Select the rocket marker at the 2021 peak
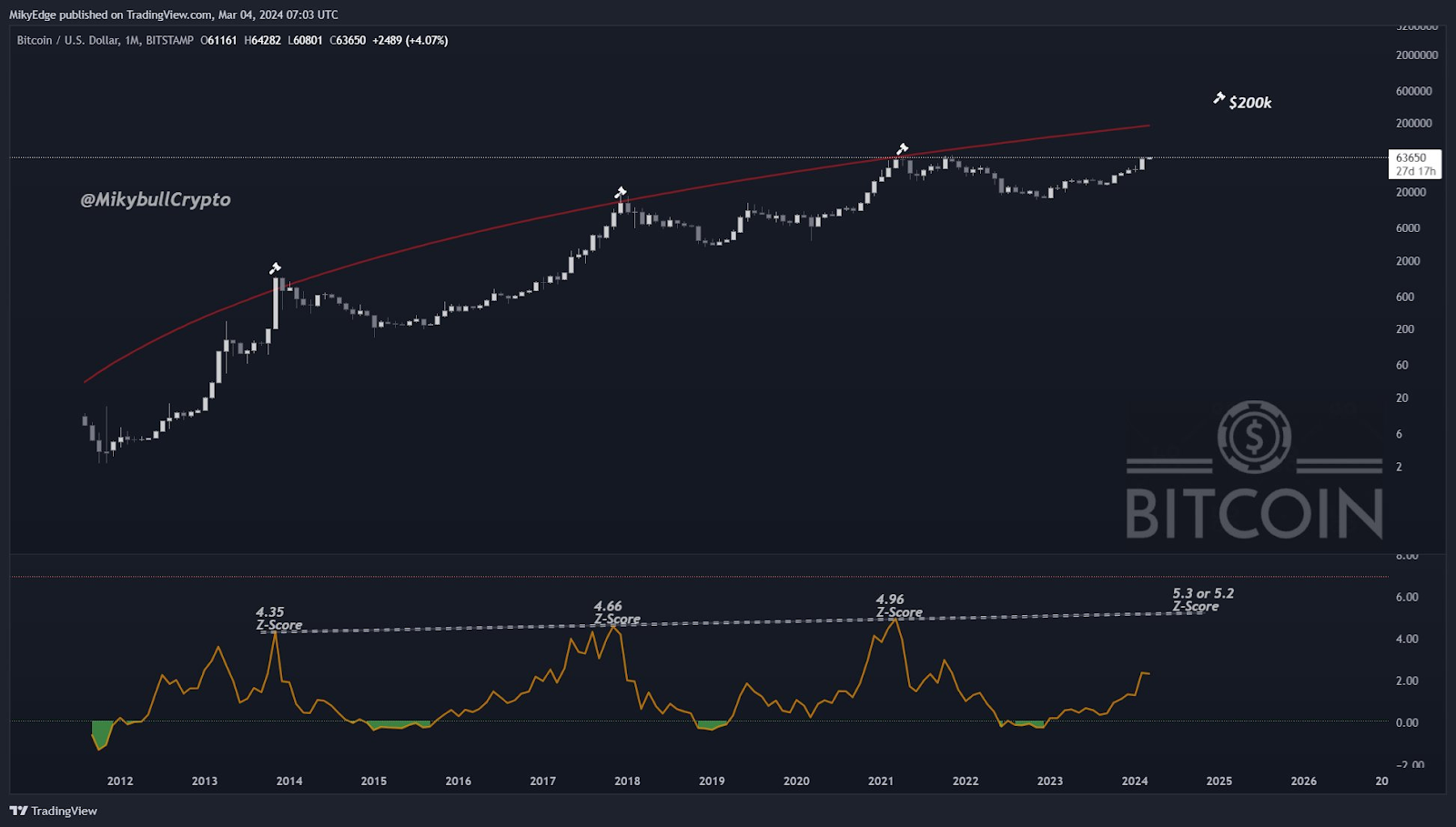Viewport: 1456px width, 827px height. (x=902, y=146)
